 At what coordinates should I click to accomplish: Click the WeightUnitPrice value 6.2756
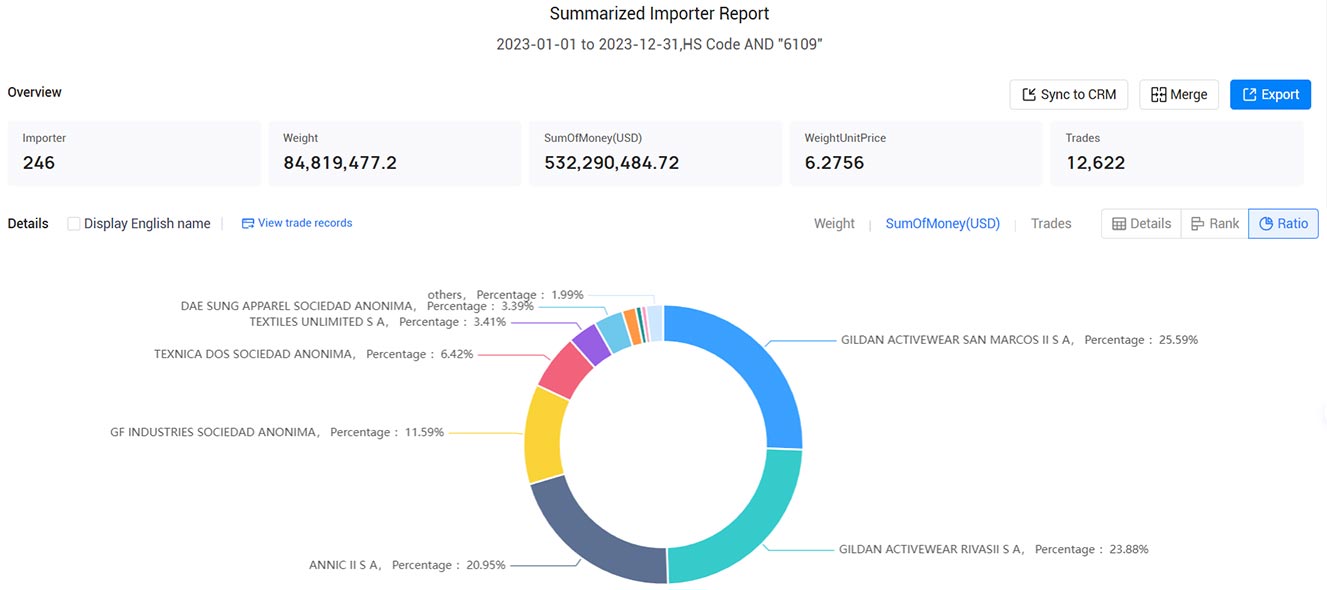(834, 163)
